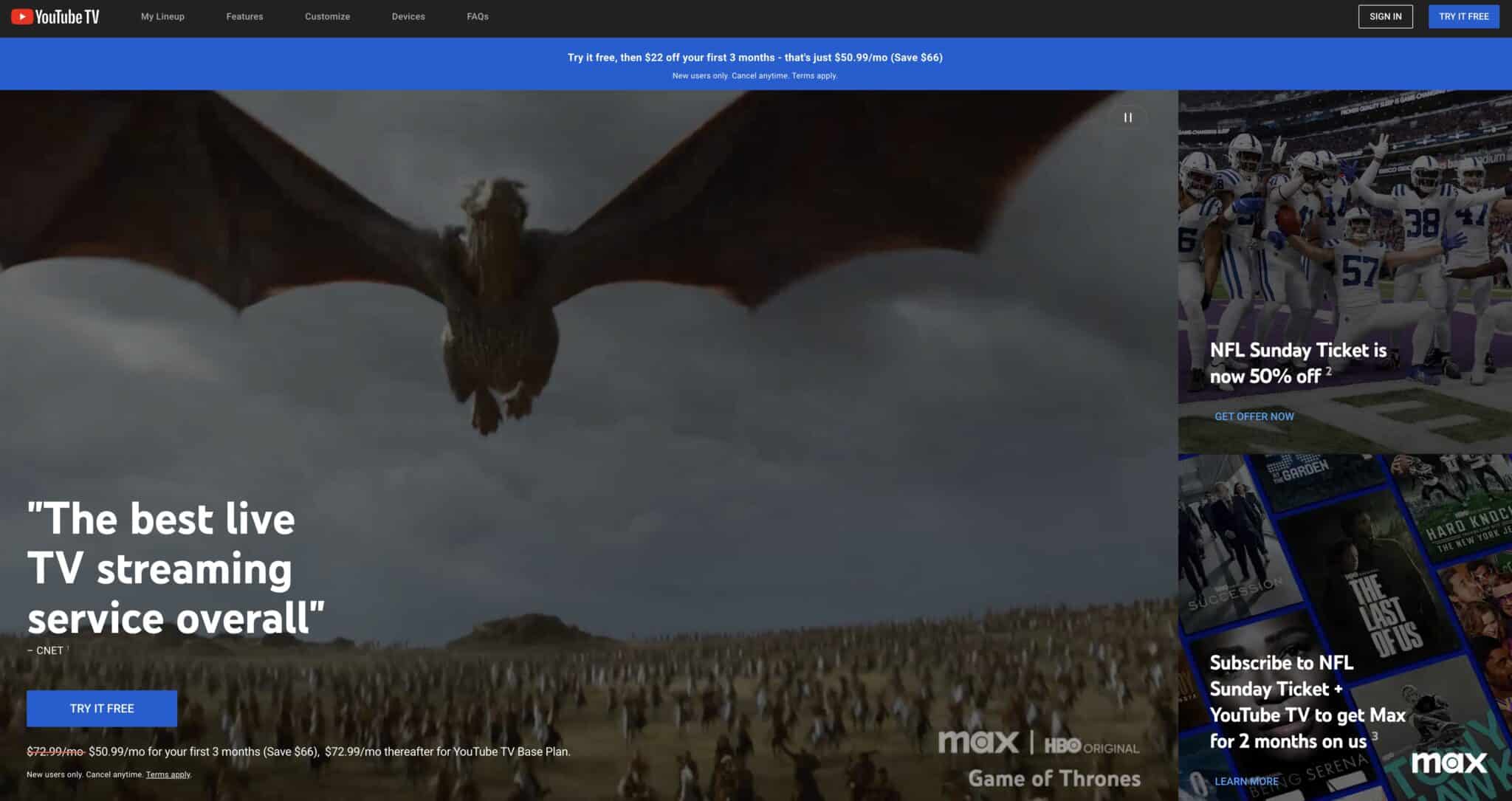The height and width of the screenshot is (801, 1512).
Task: Click TRY IT FREE in the header
Action: coord(1463,16)
